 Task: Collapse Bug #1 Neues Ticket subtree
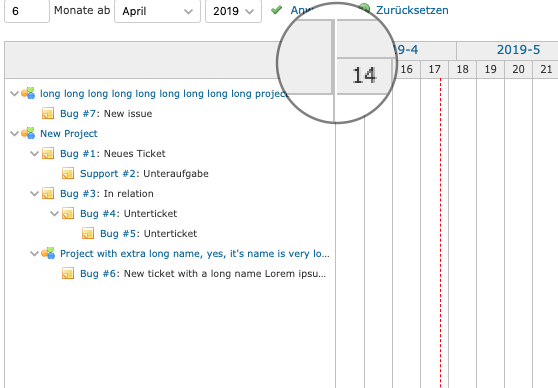(34, 153)
